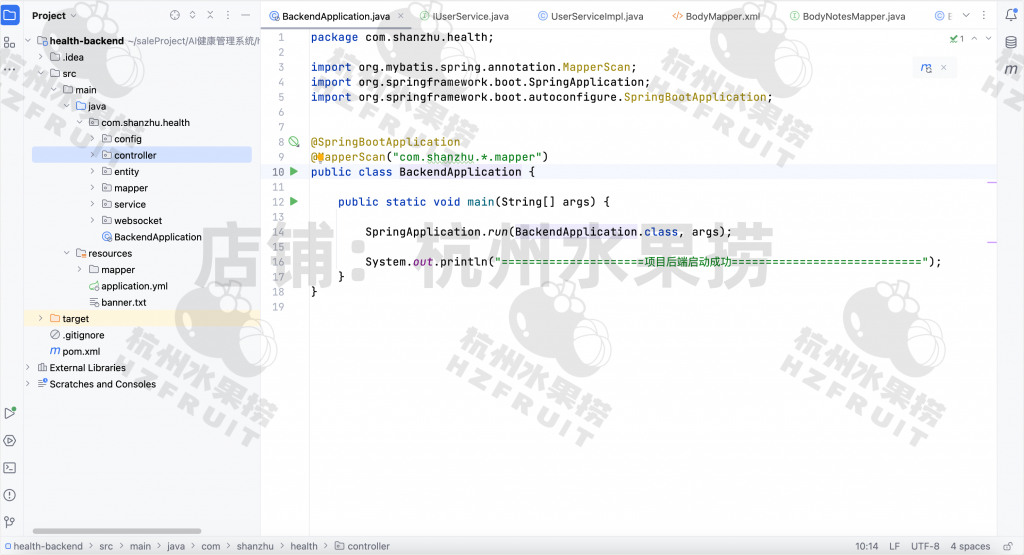
Task: Collapse all in the Project panel
Action: pyautogui.click(x=210, y=16)
